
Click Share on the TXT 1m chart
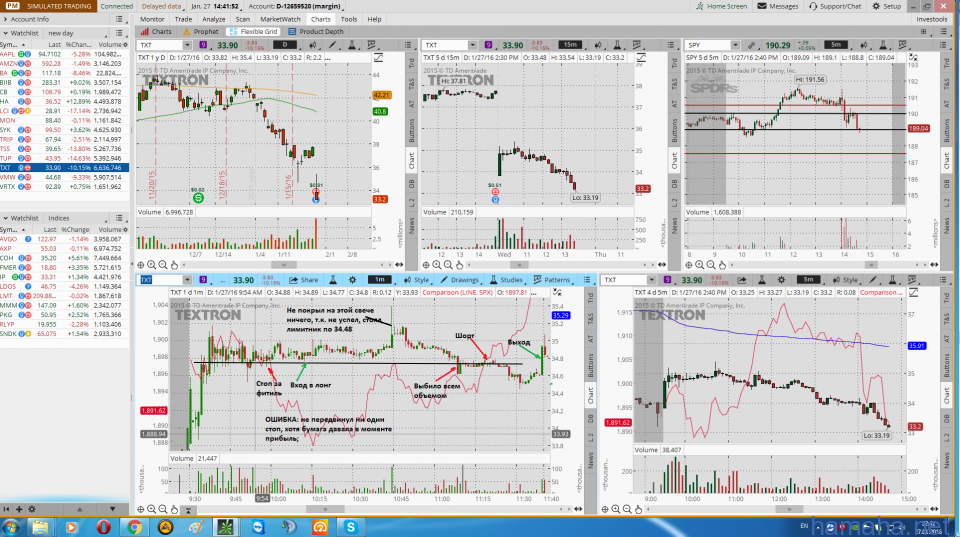[x=304, y=280]
